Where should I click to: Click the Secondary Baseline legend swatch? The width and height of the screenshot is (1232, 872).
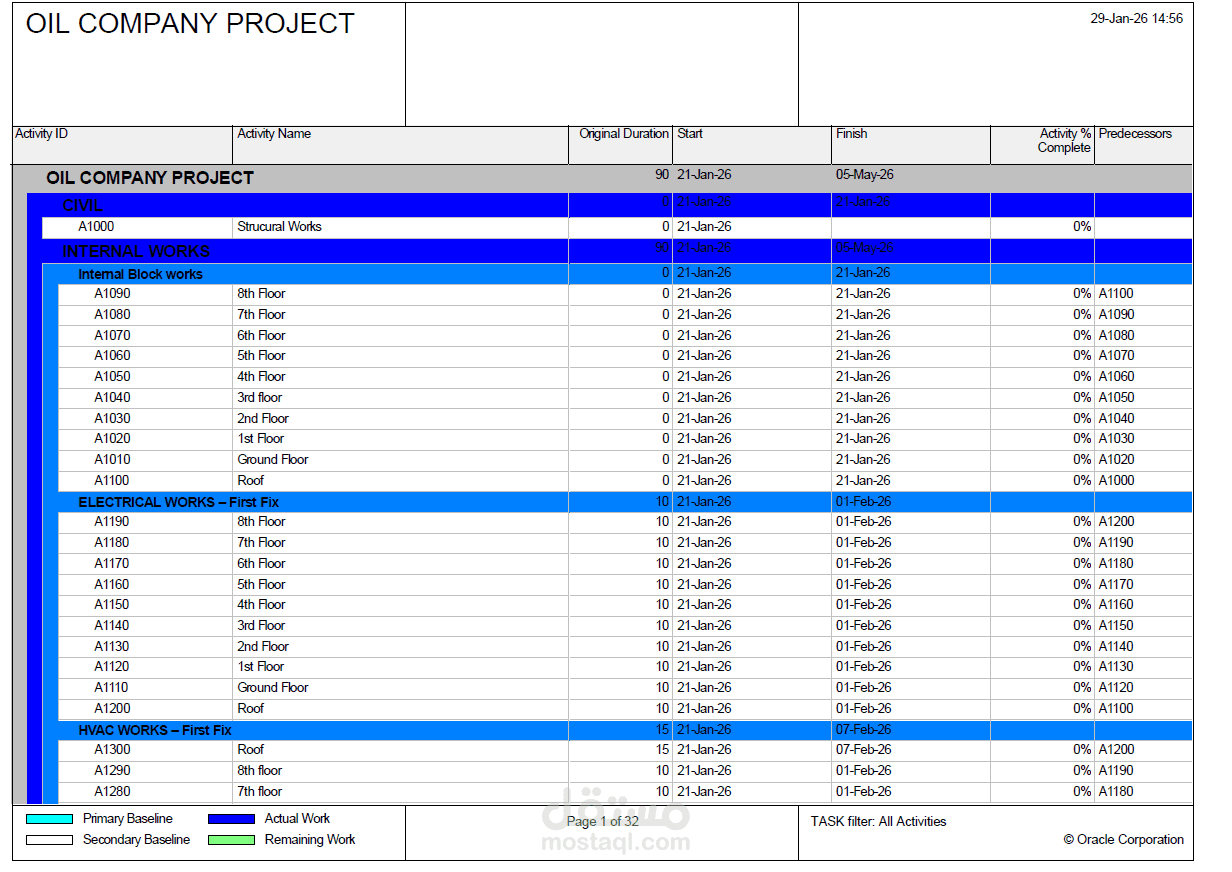(50, 840)
